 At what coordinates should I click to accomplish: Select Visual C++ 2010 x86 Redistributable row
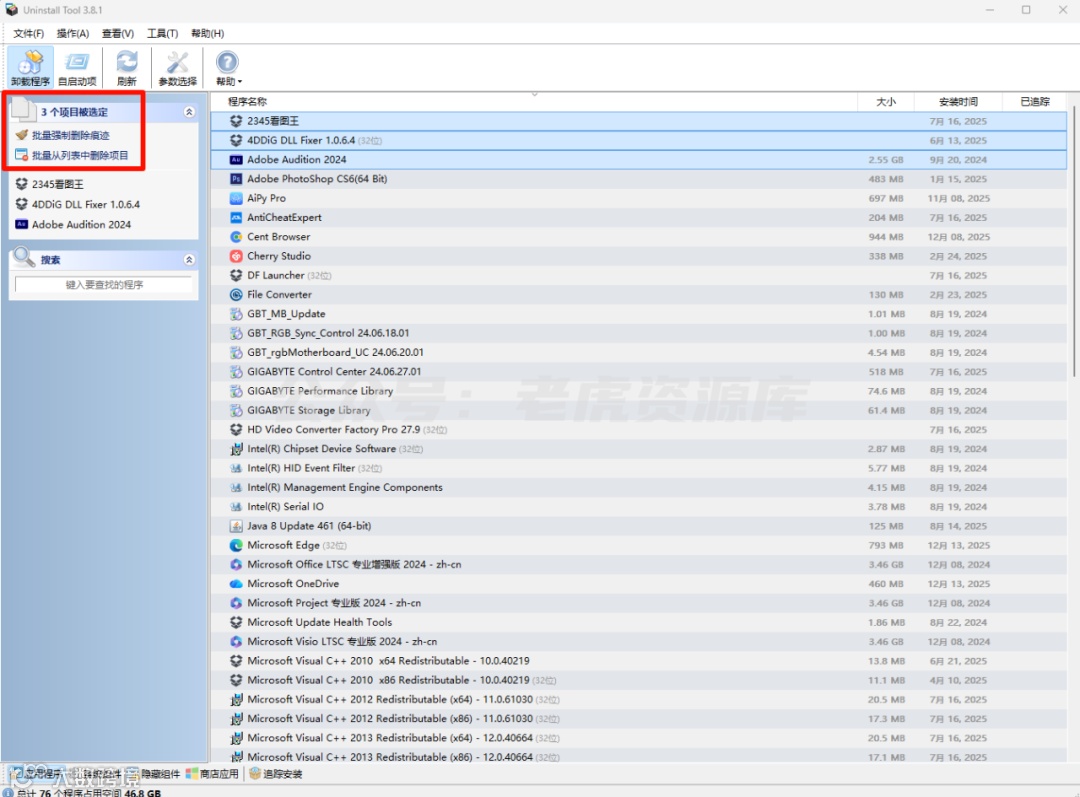[638, 681]
